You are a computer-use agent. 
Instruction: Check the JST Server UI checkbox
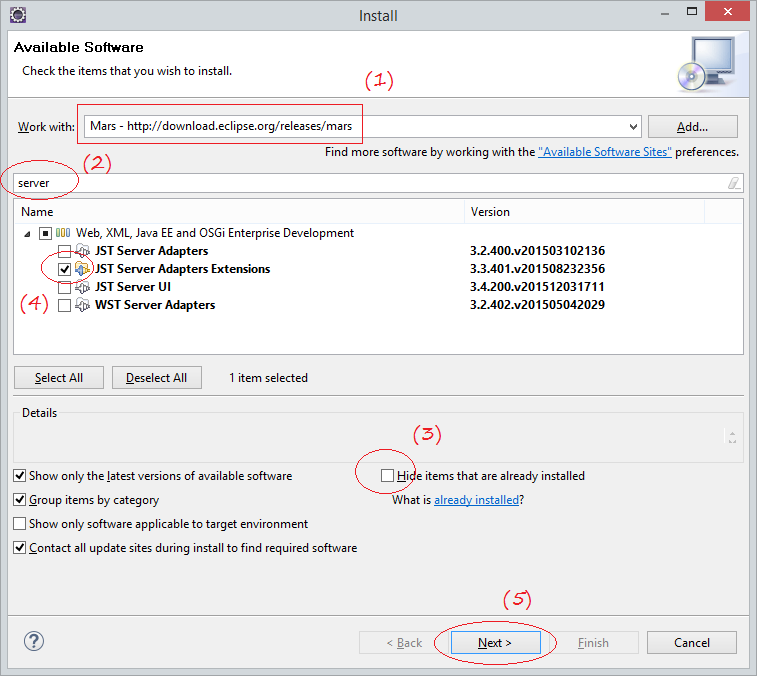pyautogui.click(x=64, y=287)
